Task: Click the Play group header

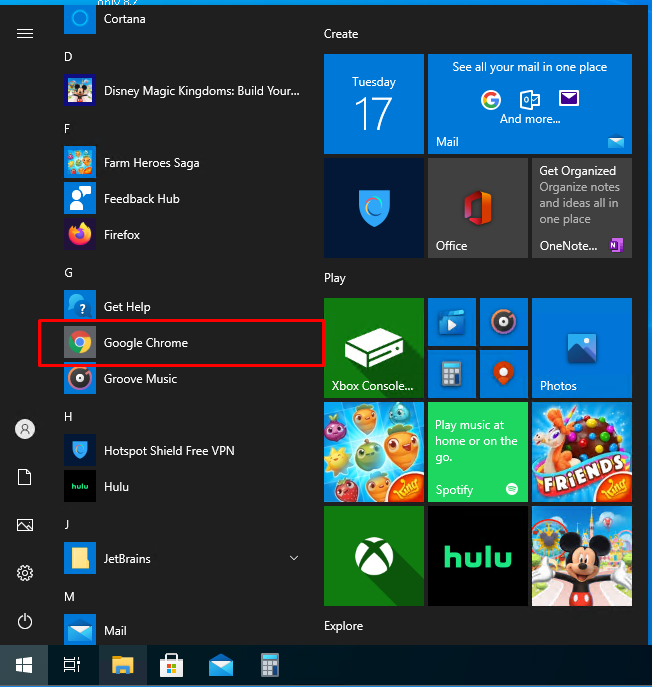Action: point(335,278)
